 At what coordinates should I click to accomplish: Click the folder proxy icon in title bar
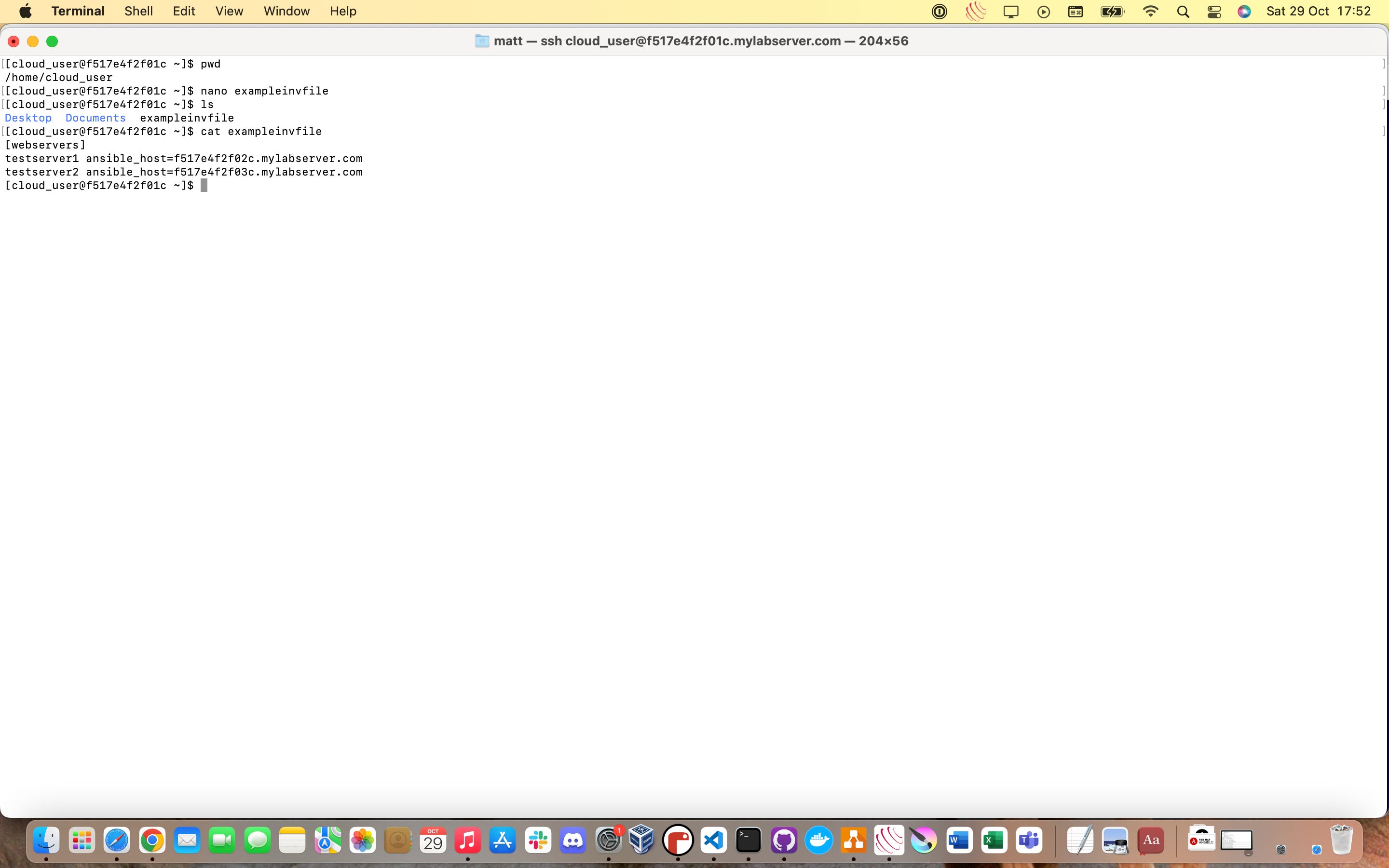click(x=482, y=41)
